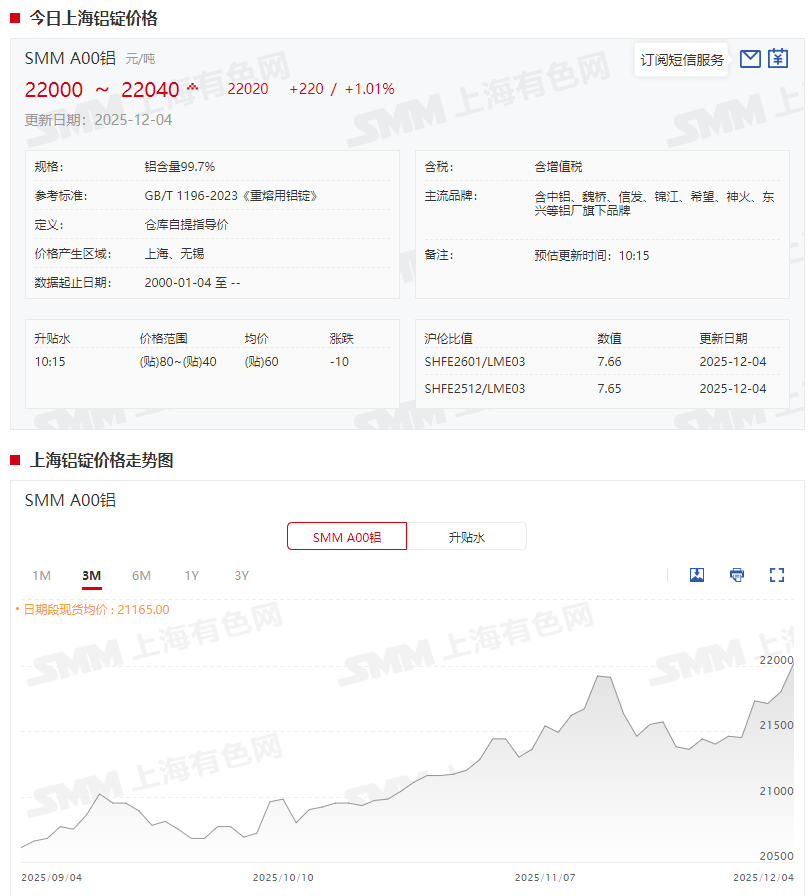Click GB/T 1196-2023 reference standard text

[x=231, y=195]
